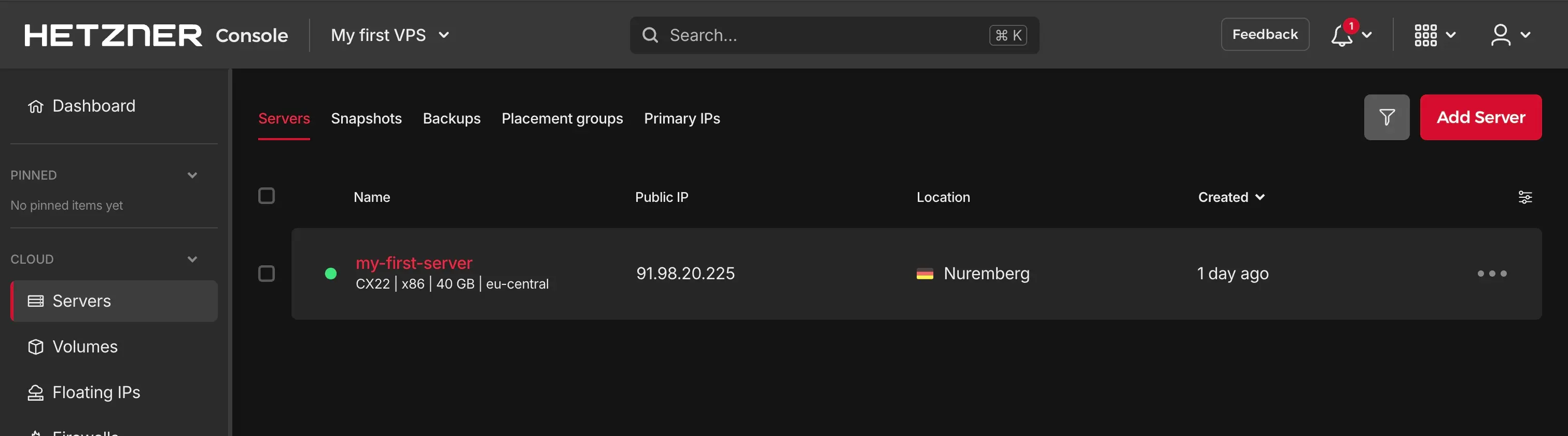The width and height of the screenshot is (1568, 436).
Task: Tick the select-all servers checkbox
Action: point(267,196)
